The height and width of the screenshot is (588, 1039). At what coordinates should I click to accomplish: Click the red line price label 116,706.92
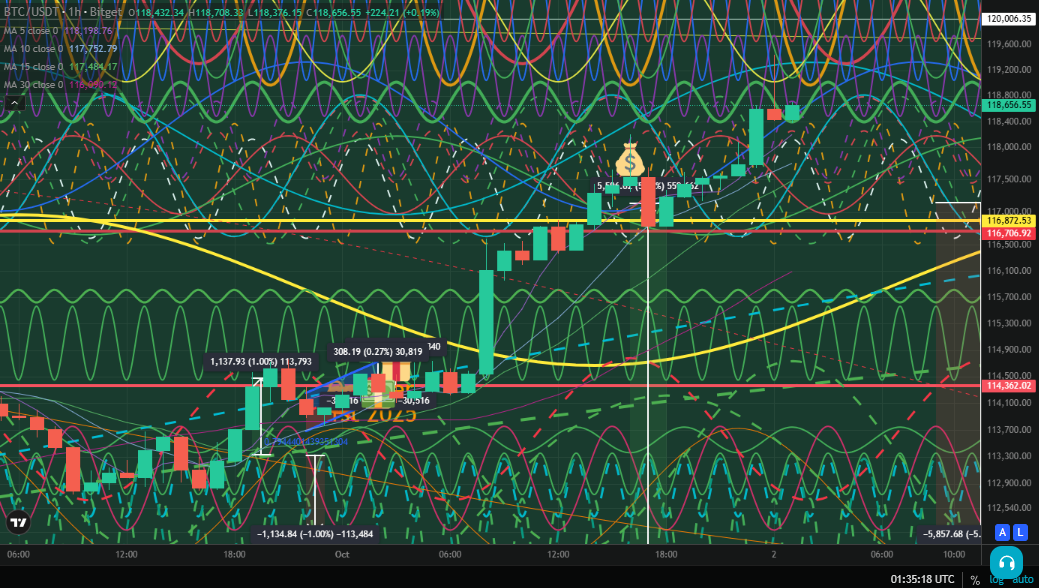tap(1009, 233)
